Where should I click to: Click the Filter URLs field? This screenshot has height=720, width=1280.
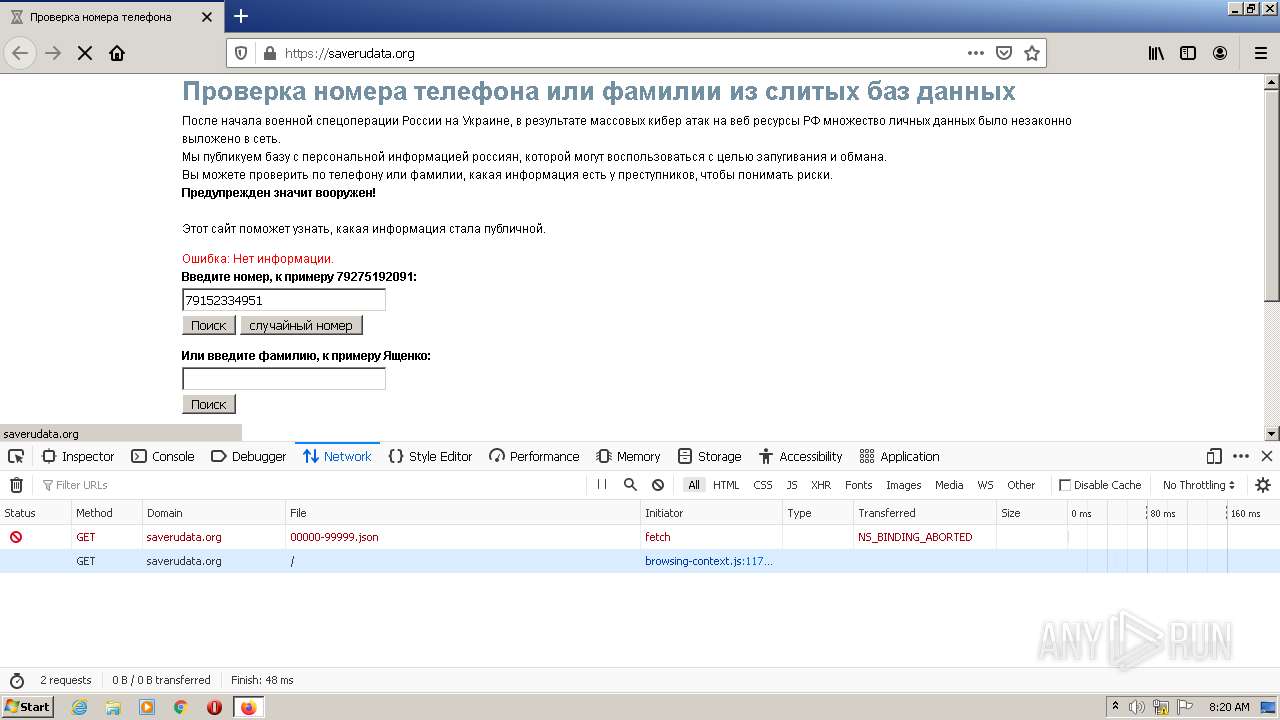(310, 485)
